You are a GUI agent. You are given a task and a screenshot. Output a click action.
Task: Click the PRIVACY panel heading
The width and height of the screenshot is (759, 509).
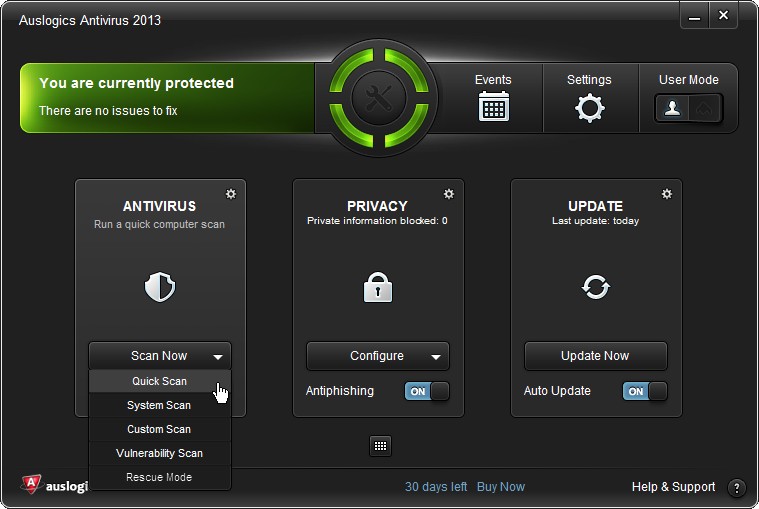tap(377, 206)
